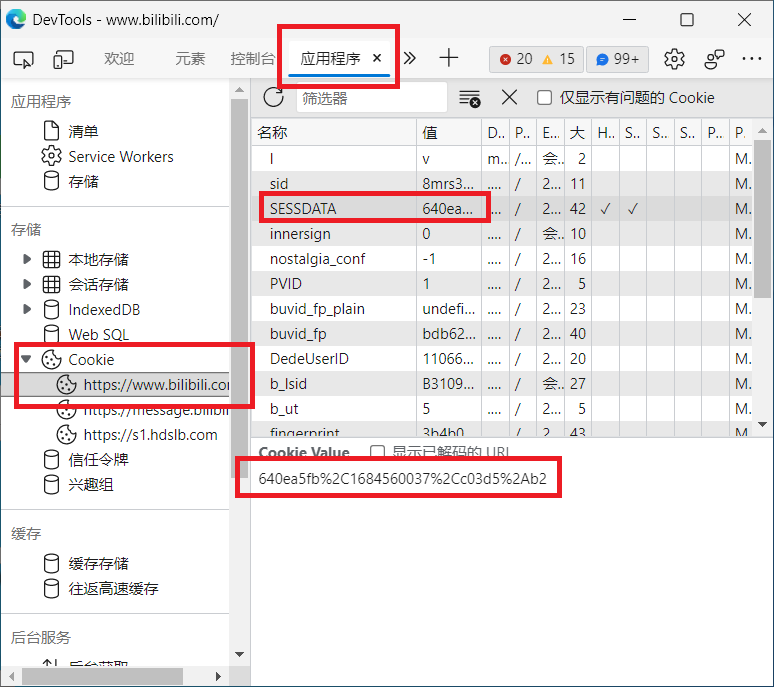Open DevTools settings gear
The width and height of the screenshot is (774, 687).
coord(674,59)
